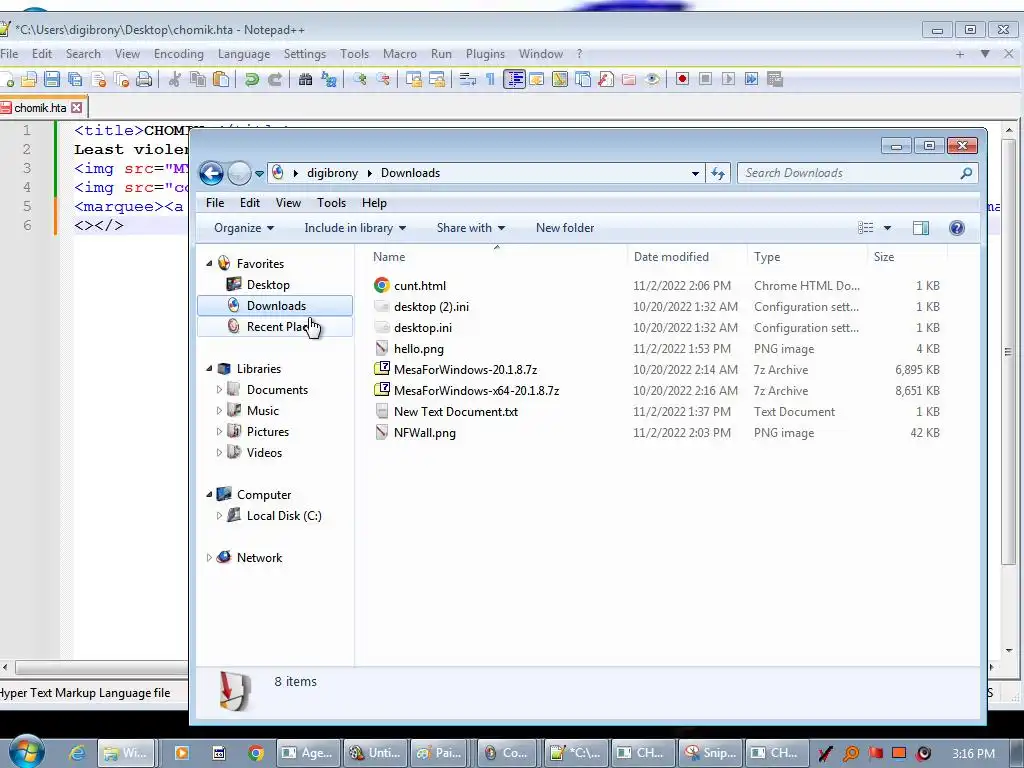Click the Windows Start orb

[x=26, y=752]
